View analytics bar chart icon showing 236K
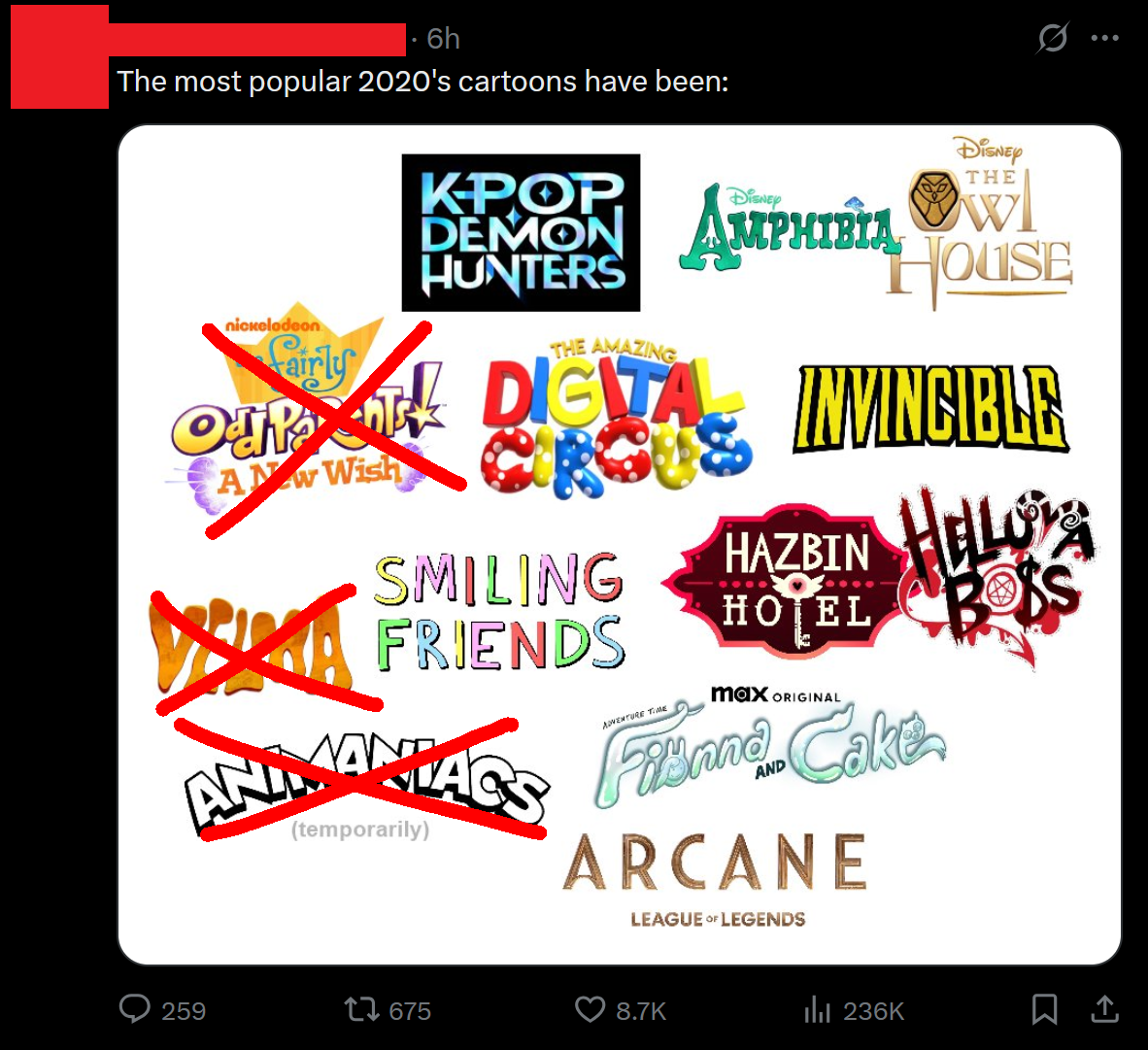Viewport: 1148px width, 1050px height. coord(817,1010)
